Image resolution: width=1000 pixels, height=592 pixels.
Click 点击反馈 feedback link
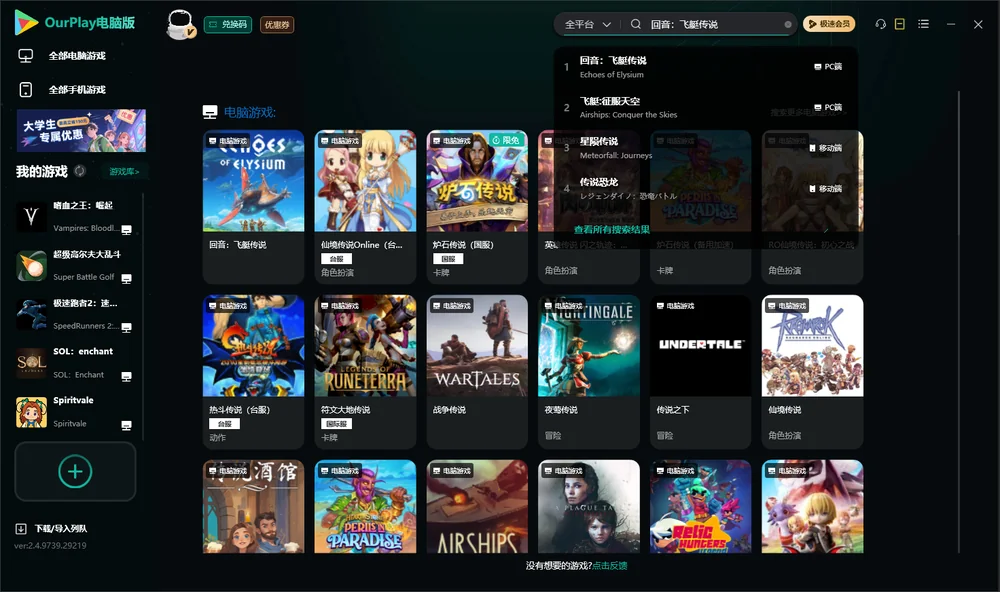pyautogui.click(x=610, y=566)
